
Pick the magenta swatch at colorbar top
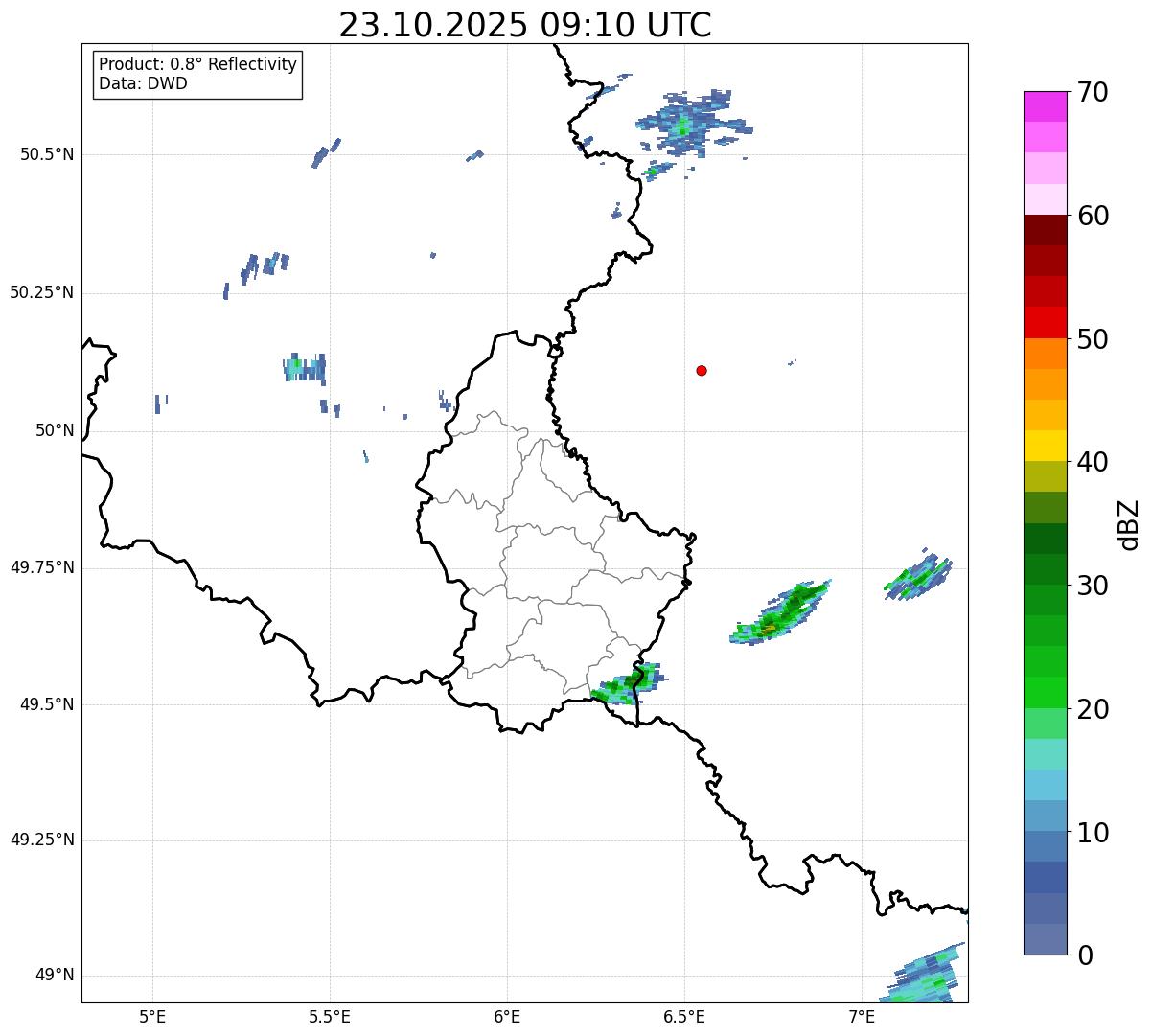pos(1045,106)
